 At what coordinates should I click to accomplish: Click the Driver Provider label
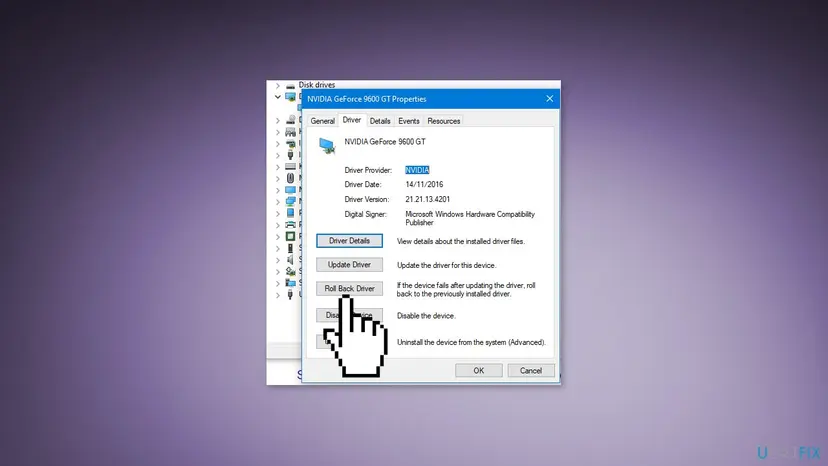(x=368, y=170)
